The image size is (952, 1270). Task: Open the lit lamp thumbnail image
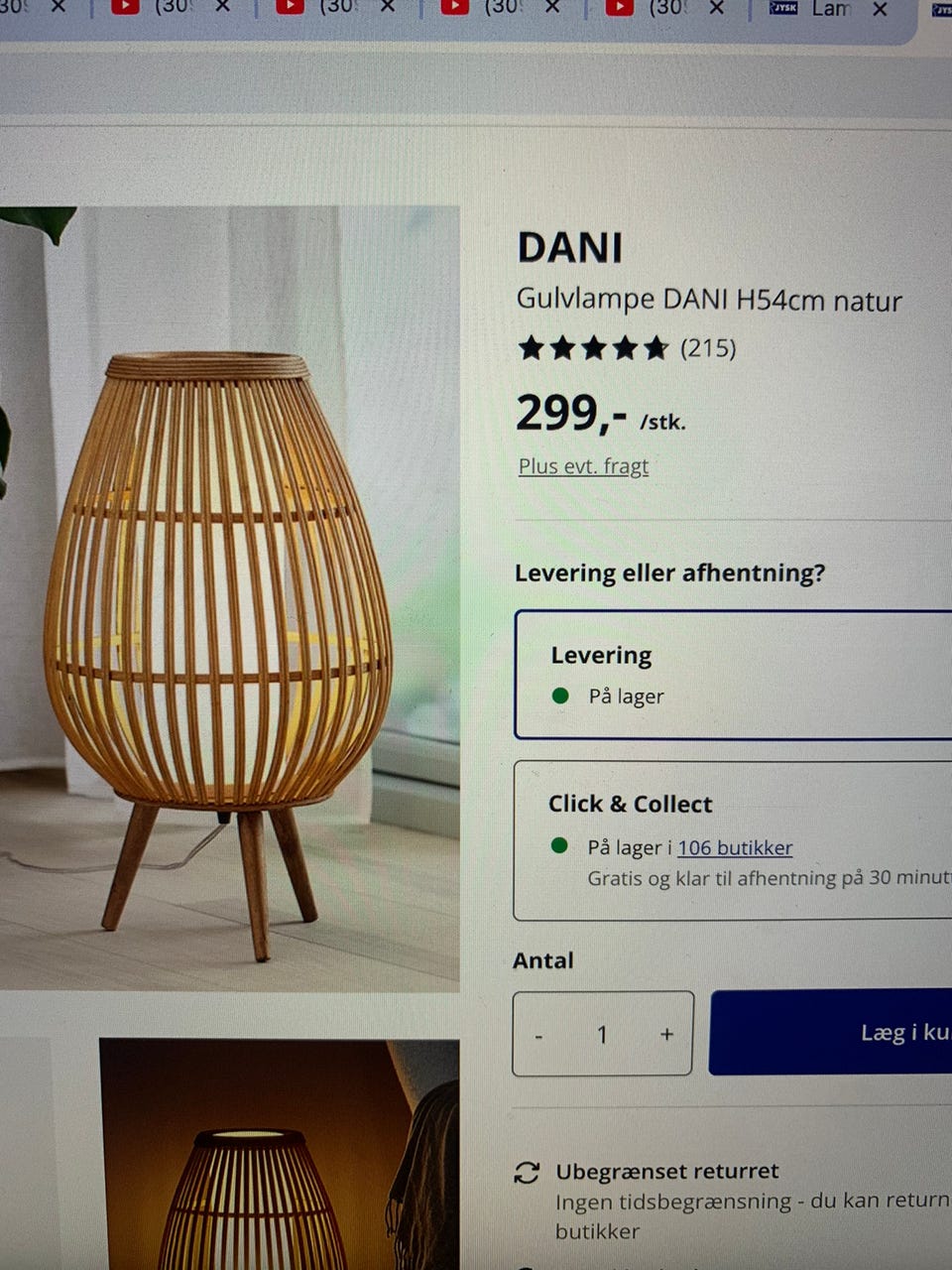[280, 1154]
